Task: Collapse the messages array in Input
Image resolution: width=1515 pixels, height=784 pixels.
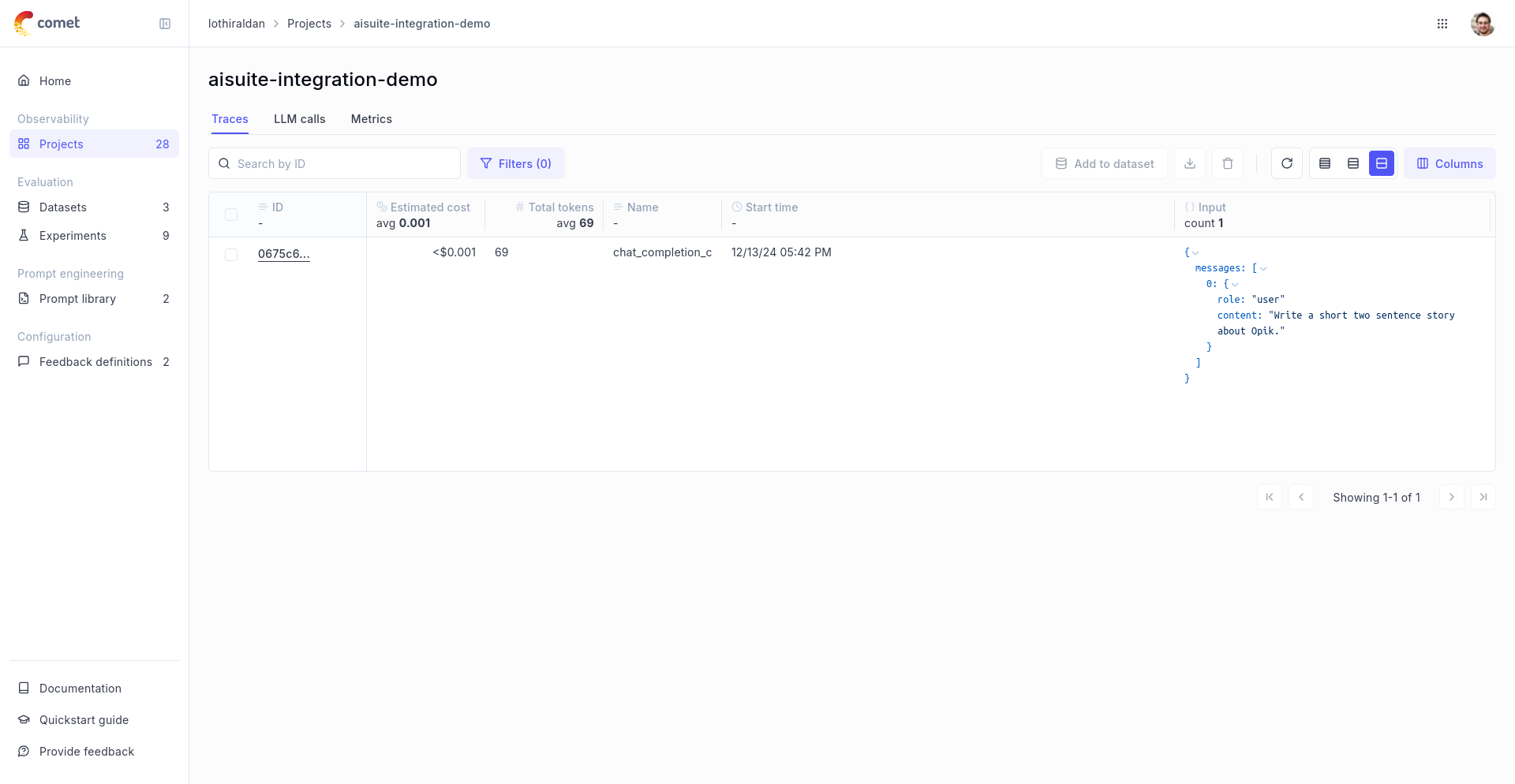Action: click(1265, 268)
